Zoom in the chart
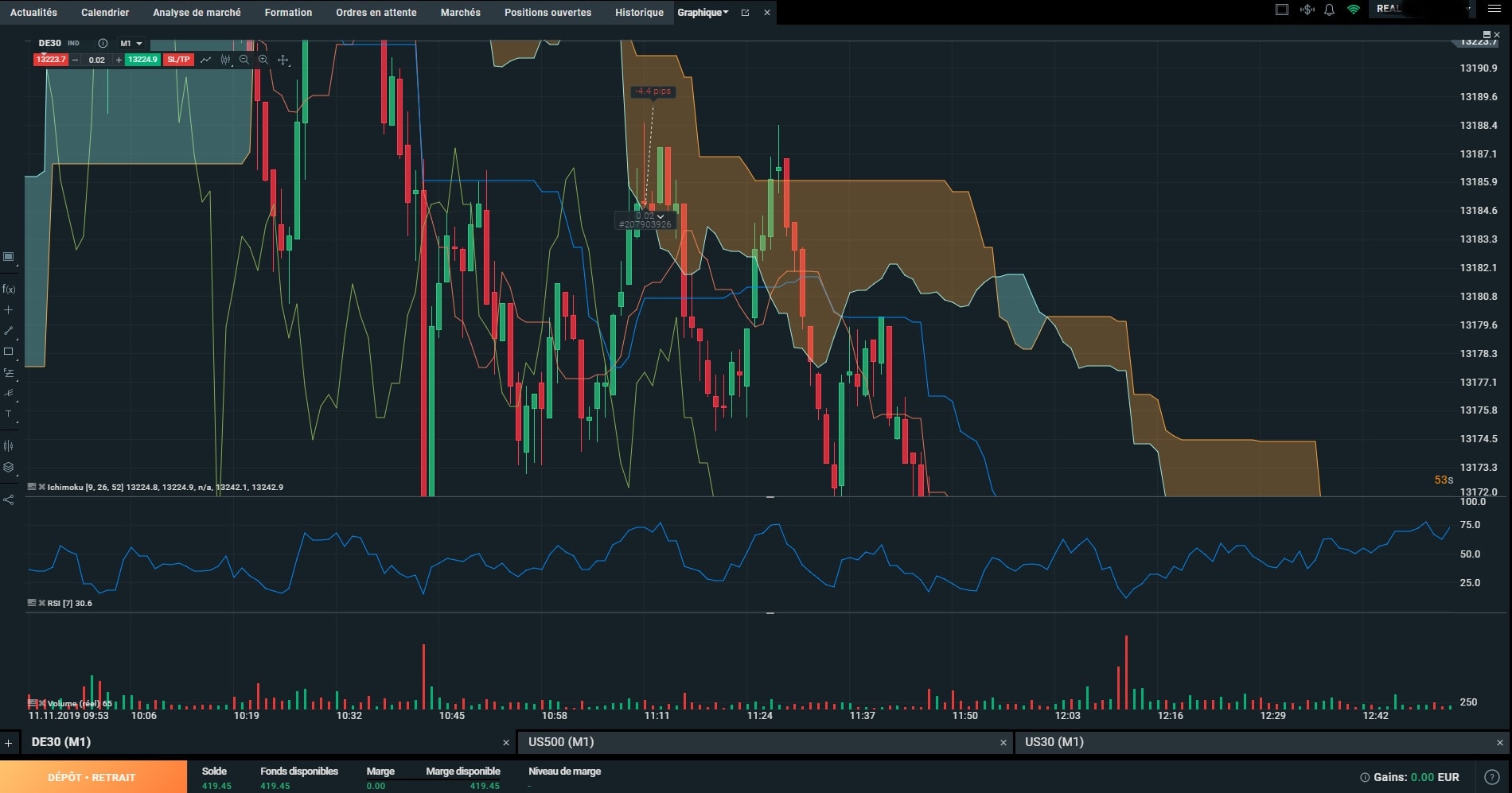 [263, 60]
